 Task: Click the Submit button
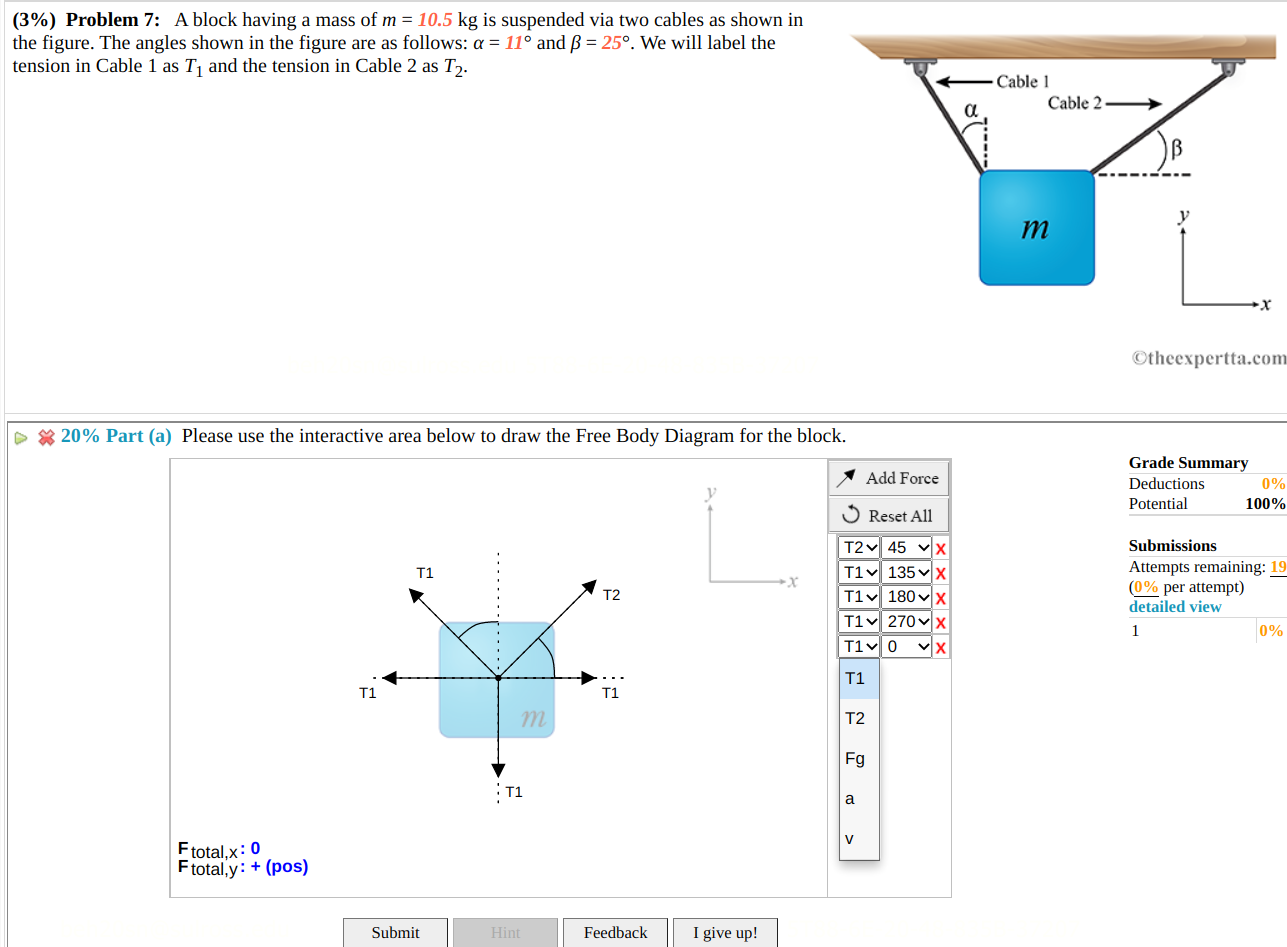click(x=395, y=932)
